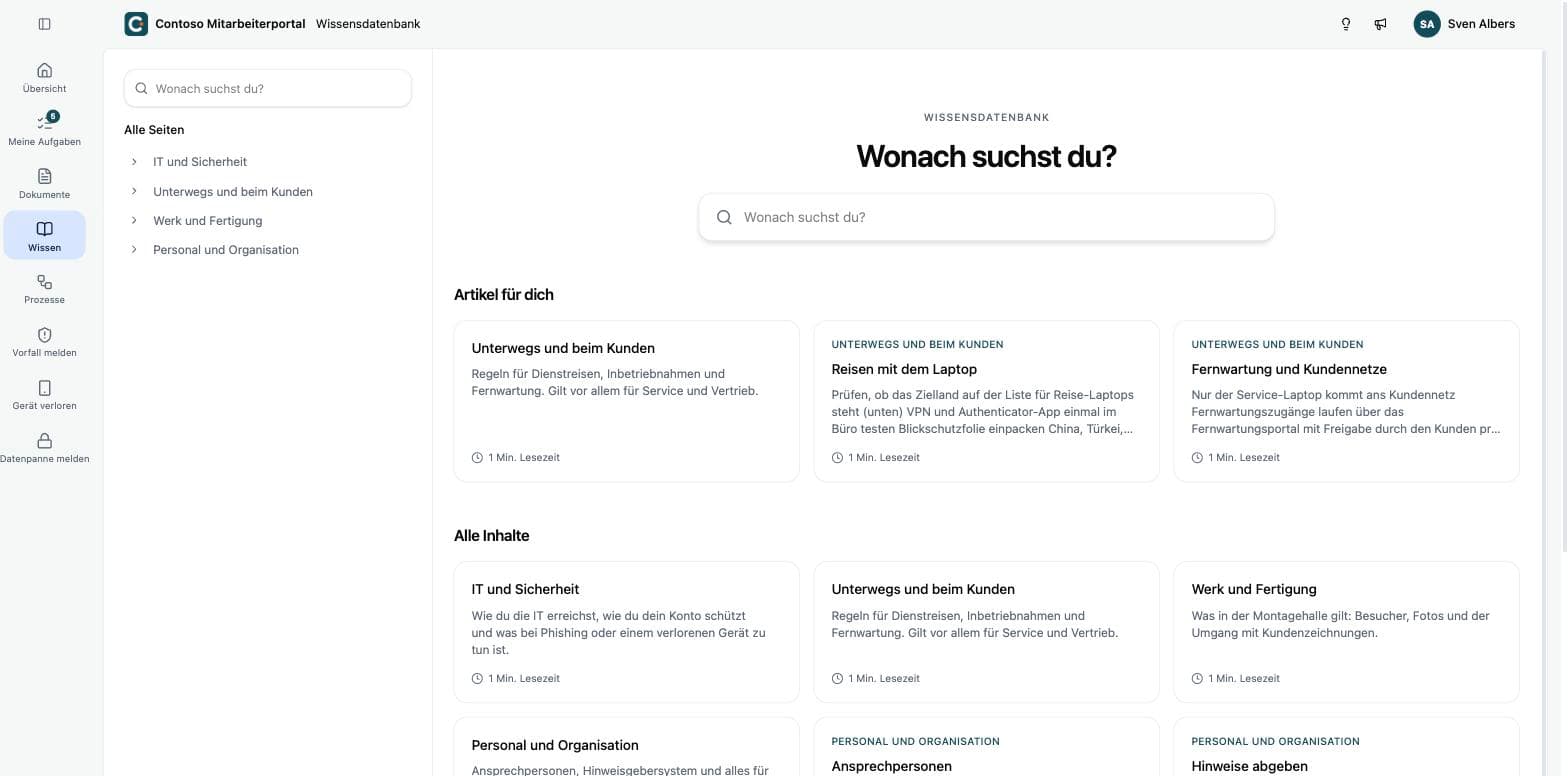Click the Artikel für dich heading
Image resolution: width=1568 pixels, height=776 pixels.
point(504,295)
